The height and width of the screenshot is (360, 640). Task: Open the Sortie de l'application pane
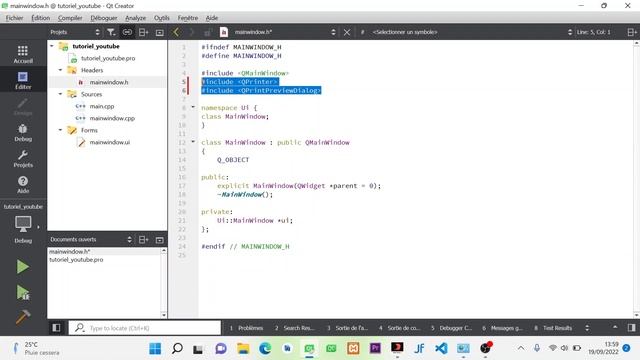tap(347, 328)
